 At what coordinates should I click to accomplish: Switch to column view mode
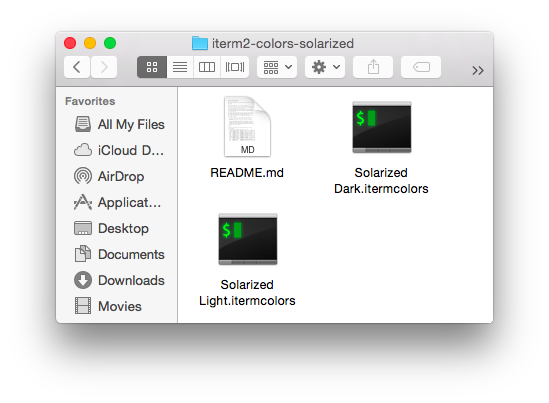coord(207,67)
